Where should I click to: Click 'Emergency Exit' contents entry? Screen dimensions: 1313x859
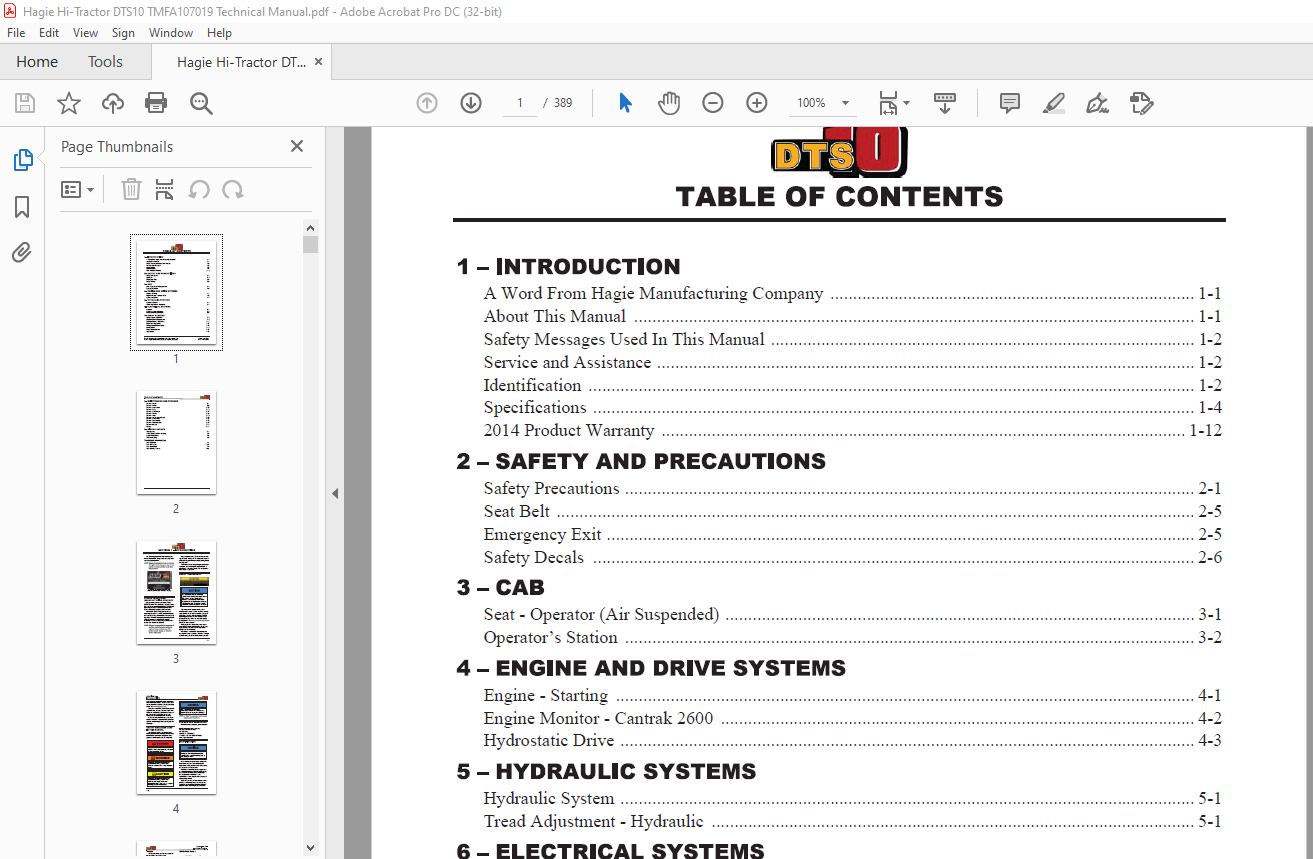click(543, 535)
